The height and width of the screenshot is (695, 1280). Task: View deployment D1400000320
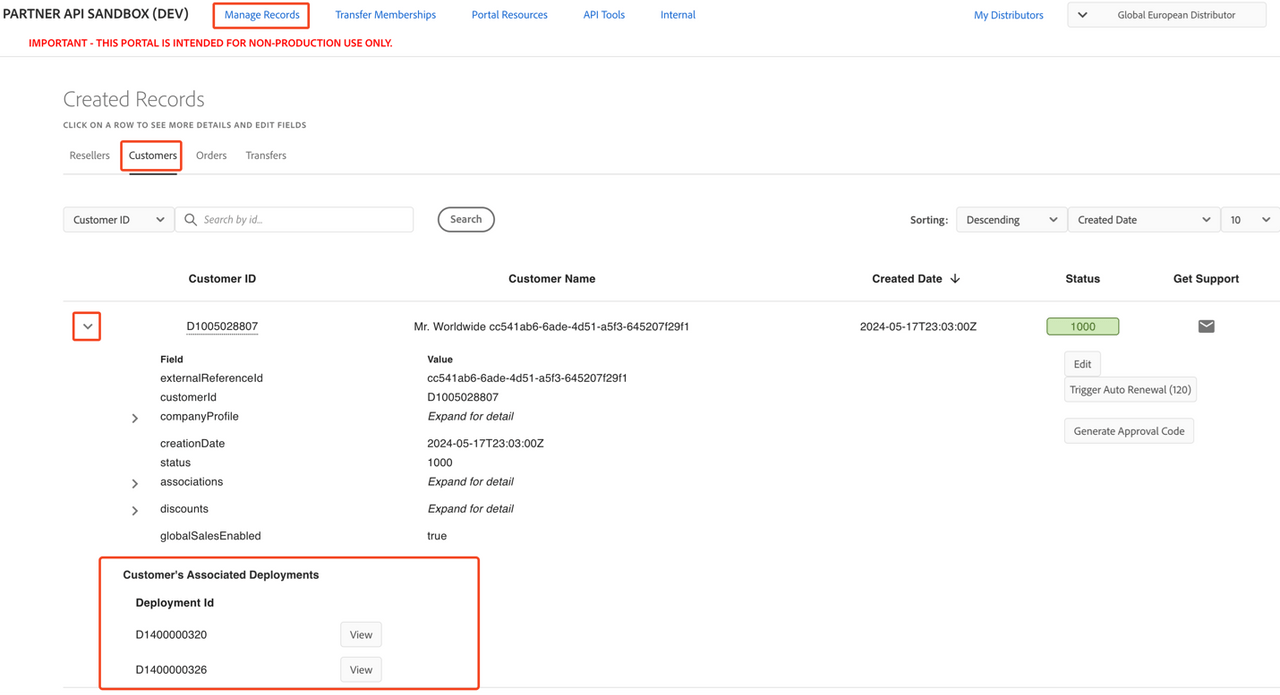361,635
